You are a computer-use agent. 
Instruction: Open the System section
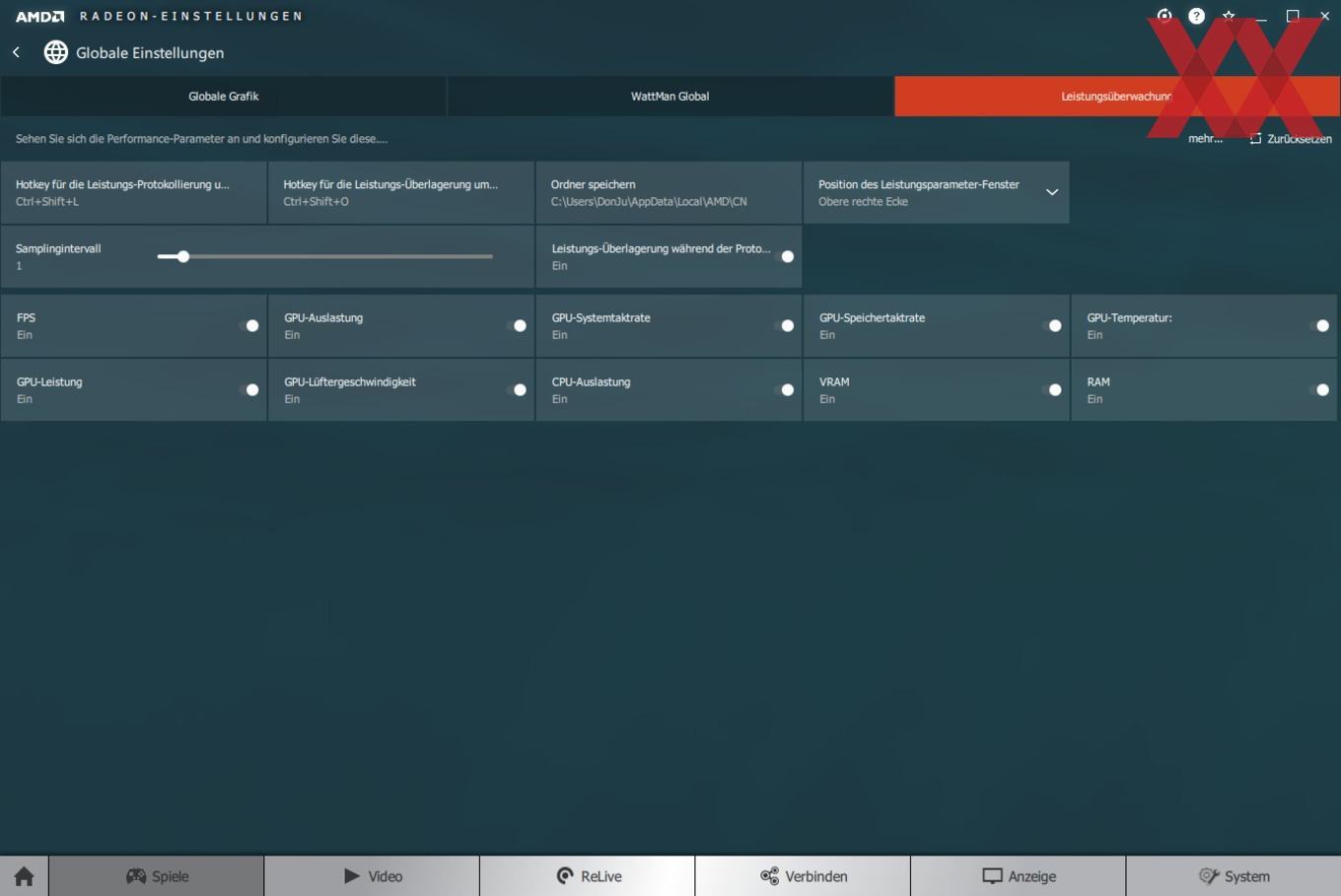click(x=1234, y=876)
